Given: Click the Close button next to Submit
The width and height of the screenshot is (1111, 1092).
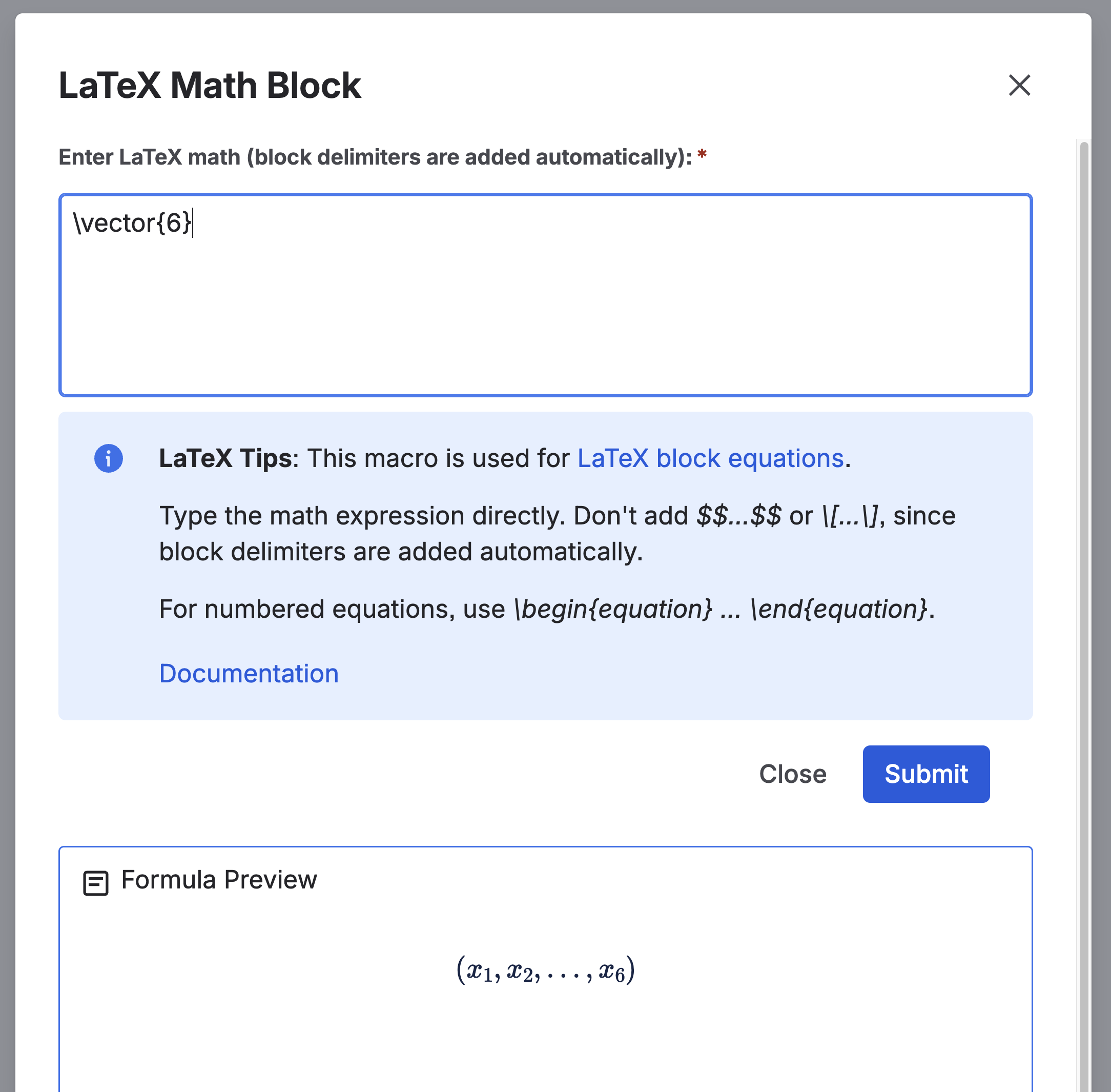Looking at the screenshot, I should click(x=792, y=774).
